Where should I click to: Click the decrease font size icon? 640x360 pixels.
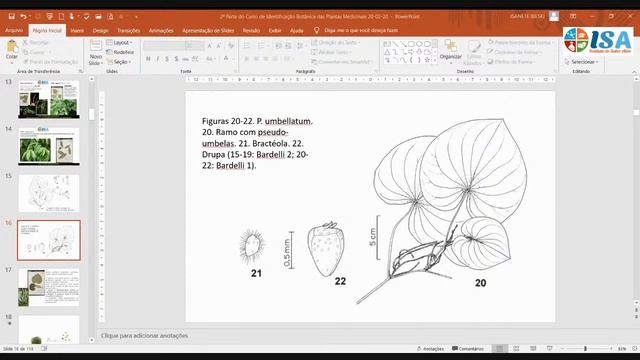219,46
